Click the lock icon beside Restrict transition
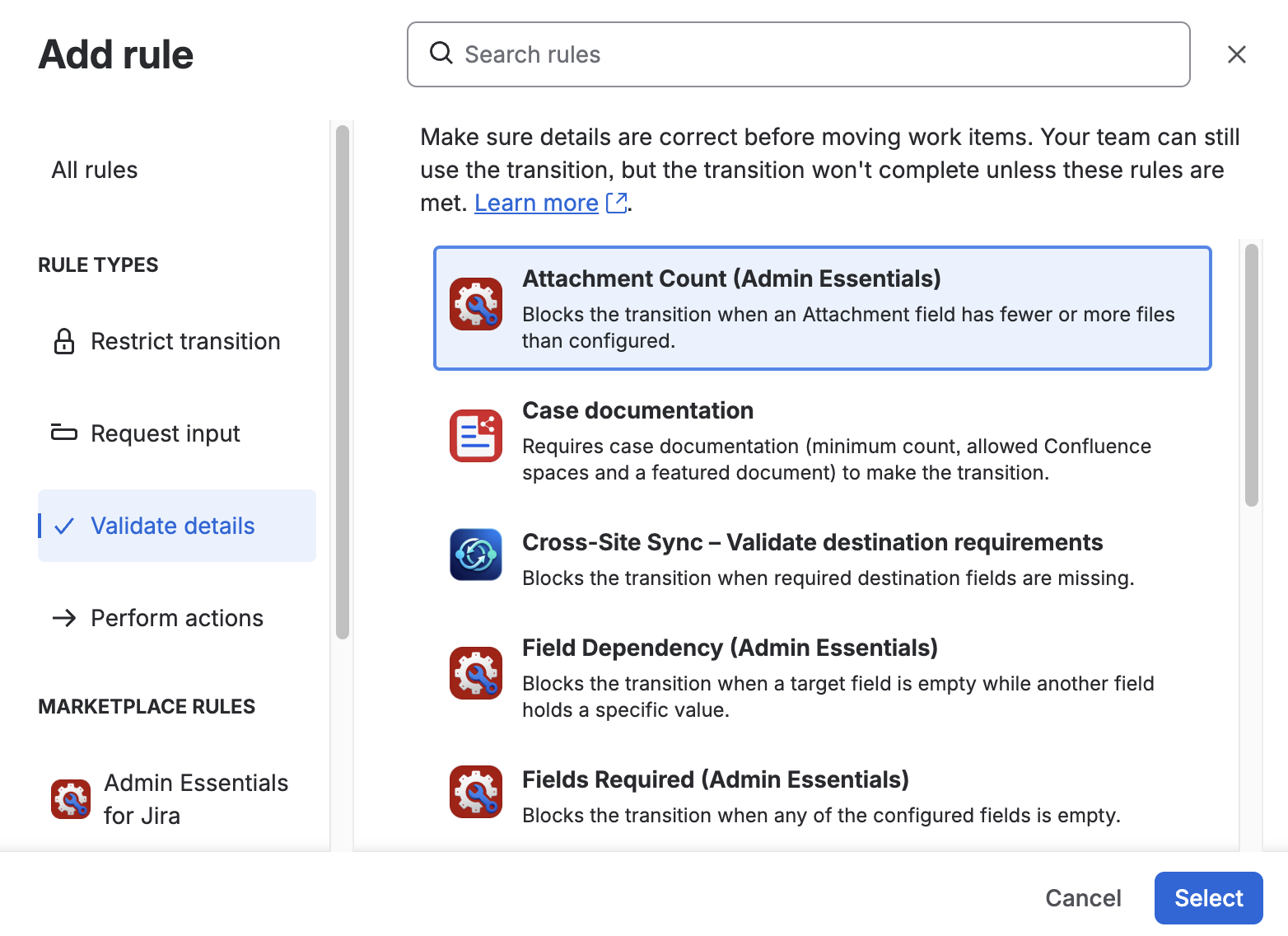Image resolution: width=1288 pixels, height=936 pixels. [64, 341]
